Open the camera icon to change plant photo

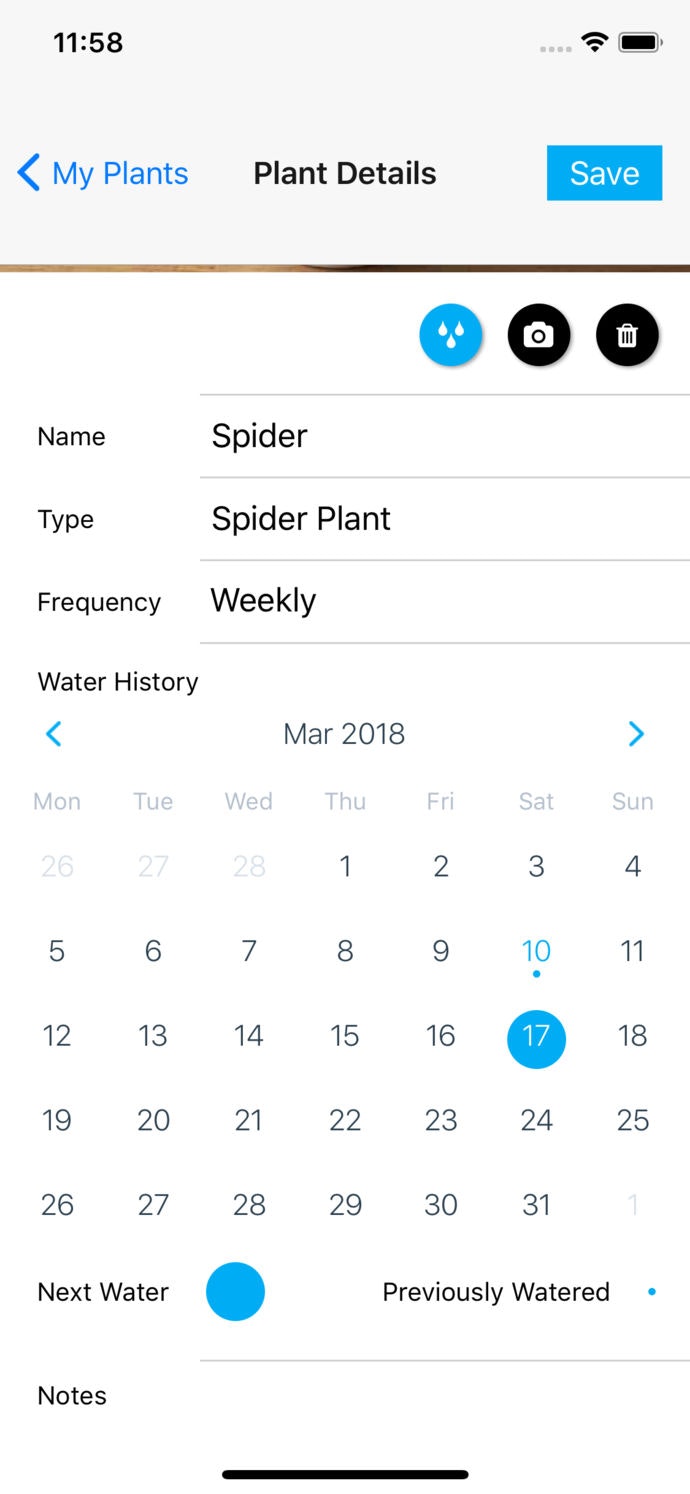coord(539,335)
